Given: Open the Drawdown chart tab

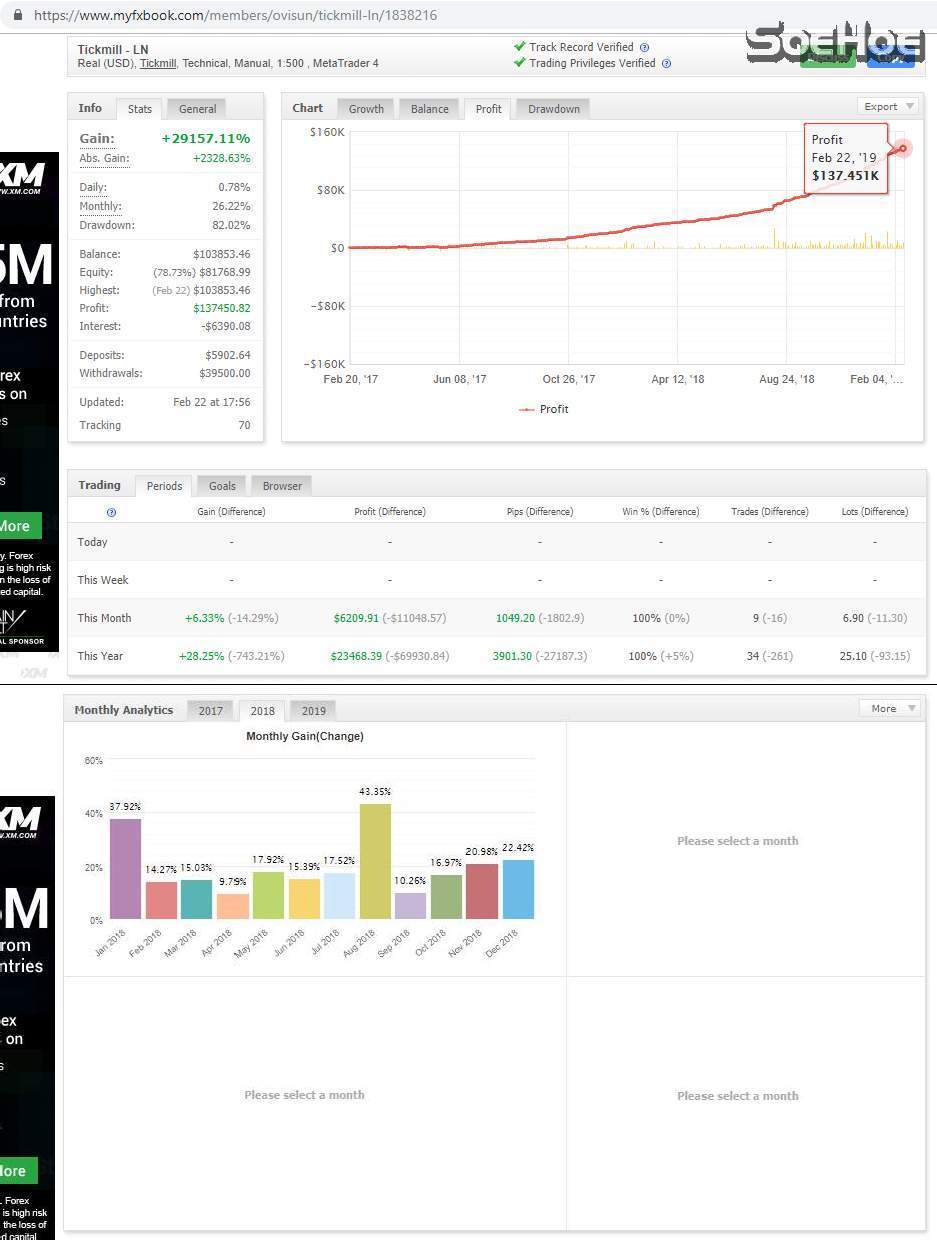Looking at the screenshot, I should coord(553,109).
